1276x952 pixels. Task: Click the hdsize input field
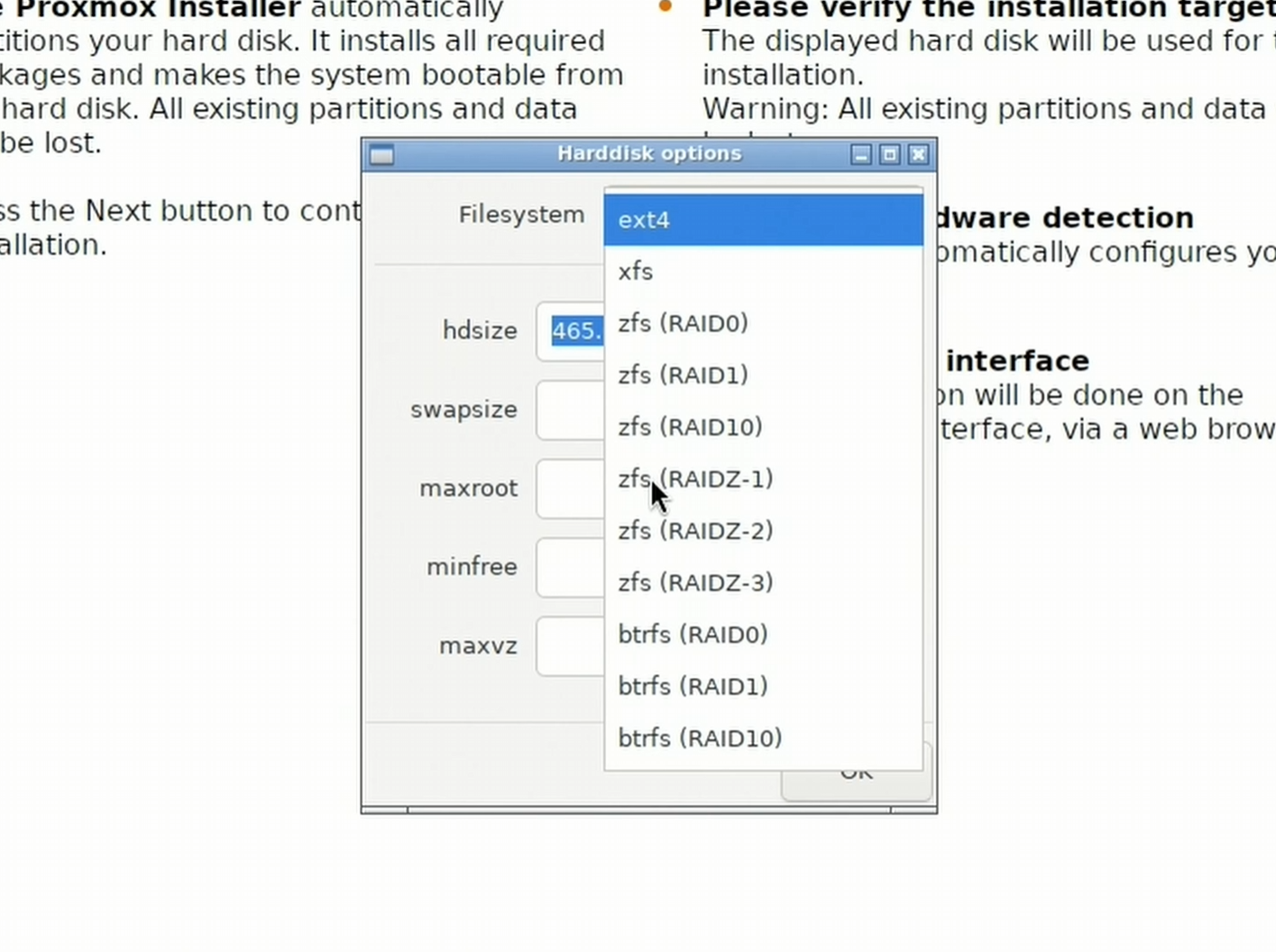point(572,331)
